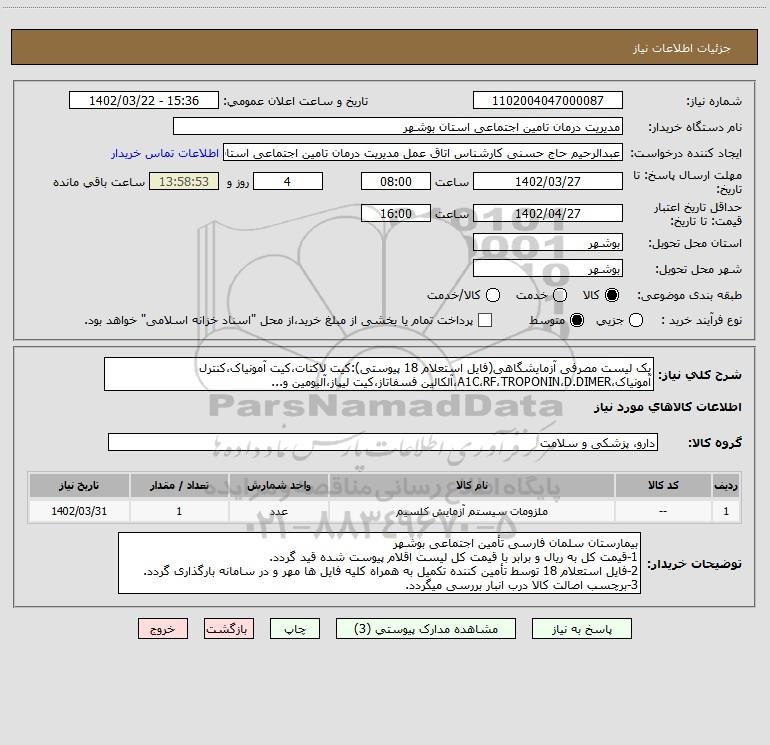Click item name 'ملزومات سیستم آزمایش کلسیم'

click(x=471, y=511)
